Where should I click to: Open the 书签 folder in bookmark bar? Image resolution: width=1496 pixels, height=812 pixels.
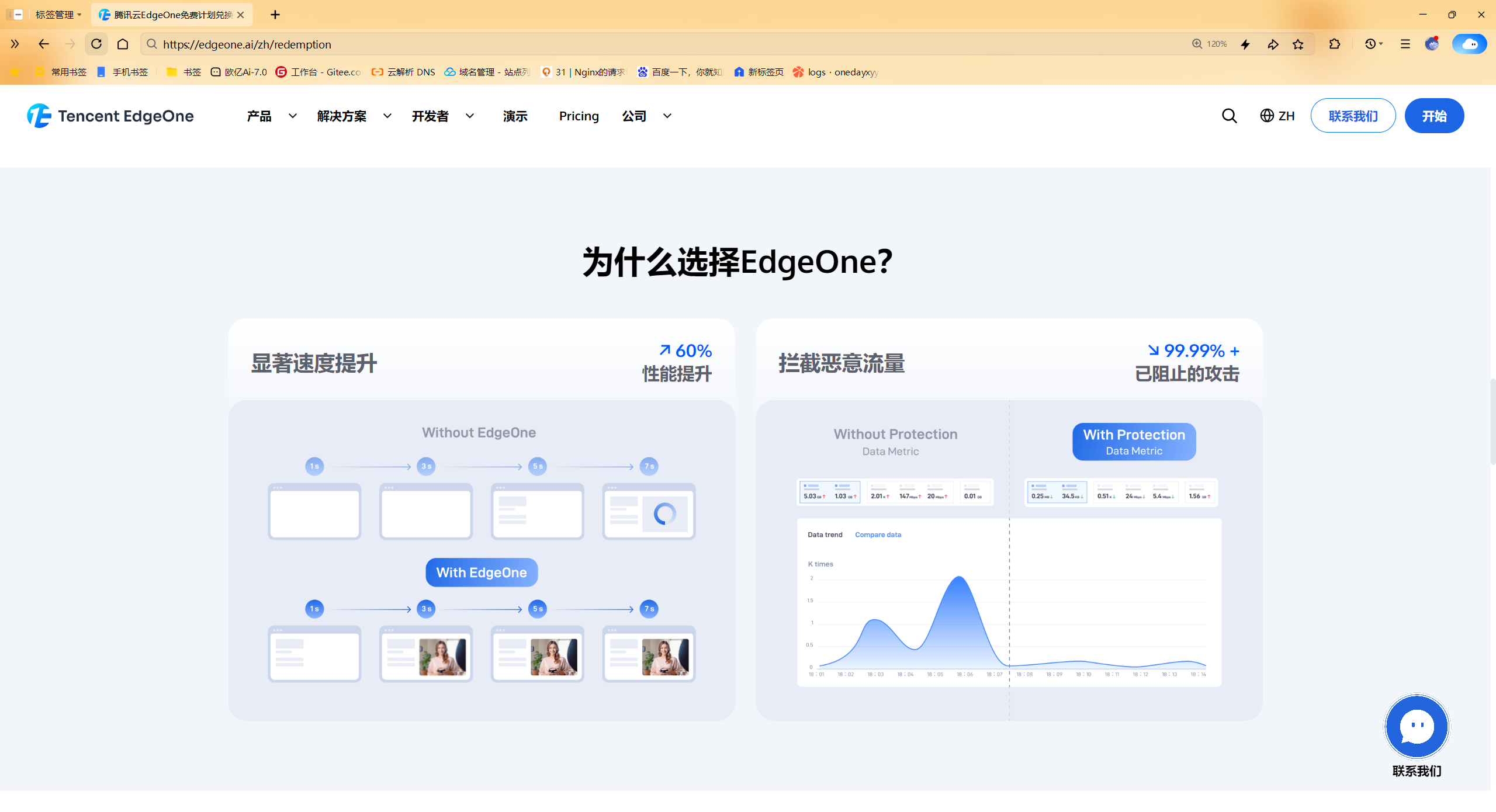(x=183, y=72)
